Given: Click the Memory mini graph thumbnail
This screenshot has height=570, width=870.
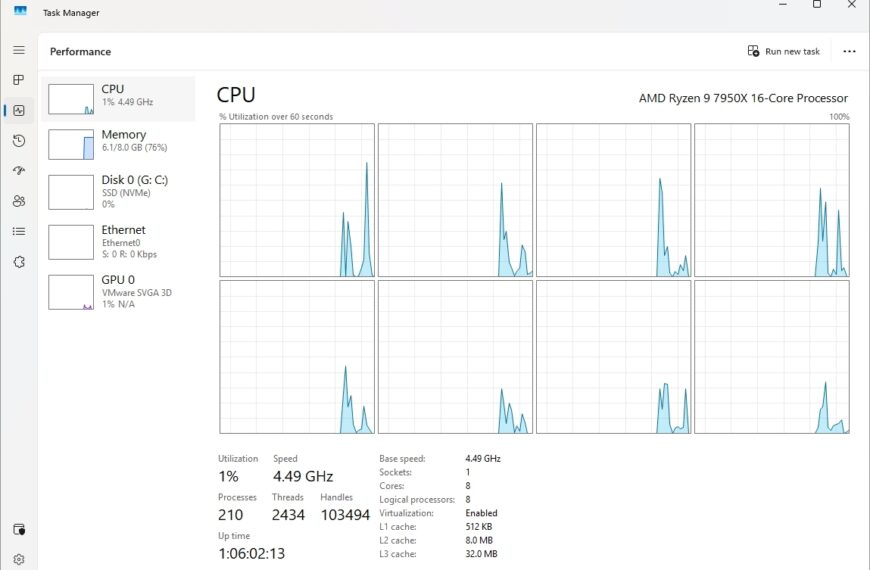Looking at the screenshot, I should [71, 144].
